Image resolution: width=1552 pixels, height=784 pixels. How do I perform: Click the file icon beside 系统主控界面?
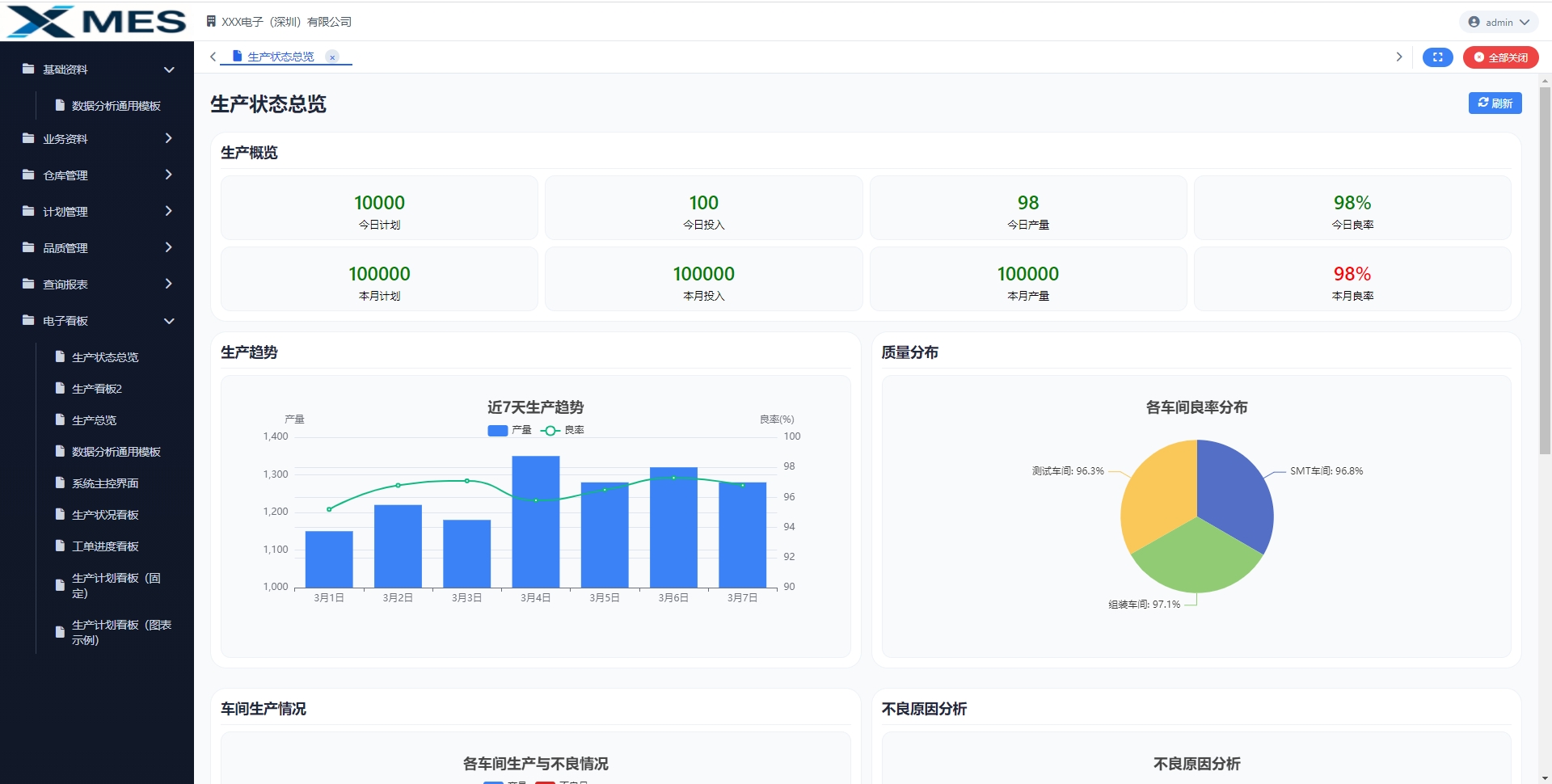(x=60, y=483)
